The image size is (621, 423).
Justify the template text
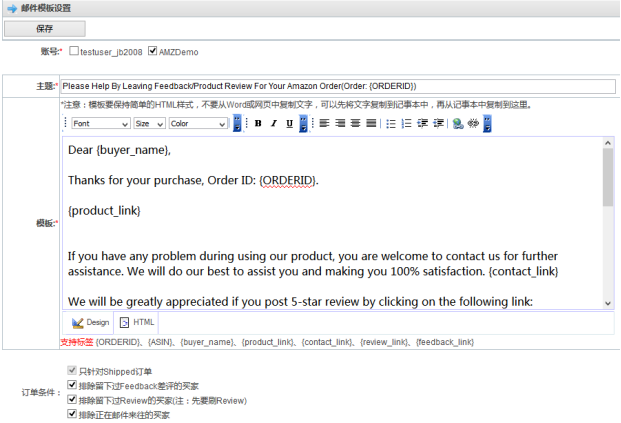coord(371,124)
